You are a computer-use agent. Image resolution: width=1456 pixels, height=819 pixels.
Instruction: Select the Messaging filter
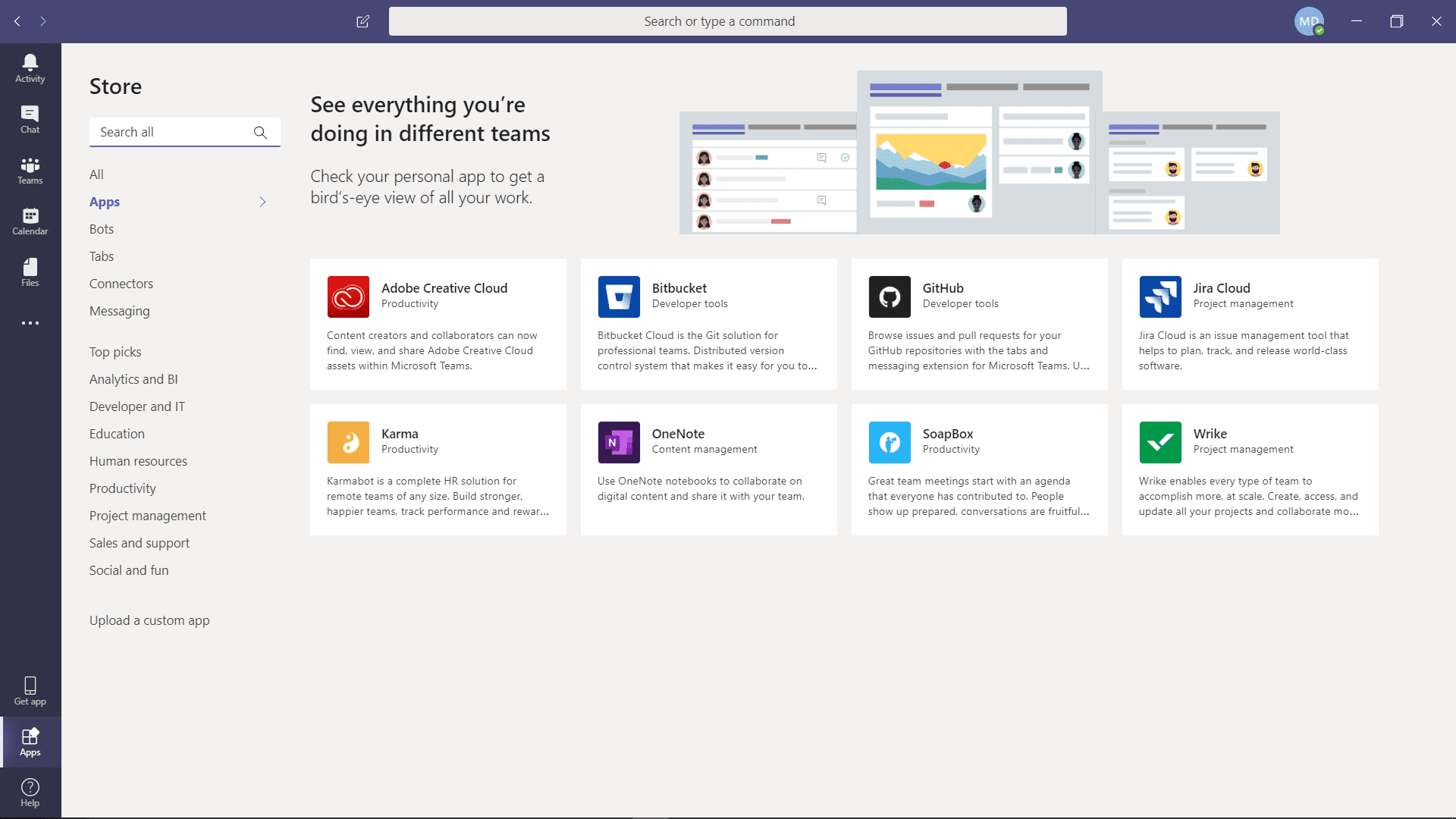[120, 311]
